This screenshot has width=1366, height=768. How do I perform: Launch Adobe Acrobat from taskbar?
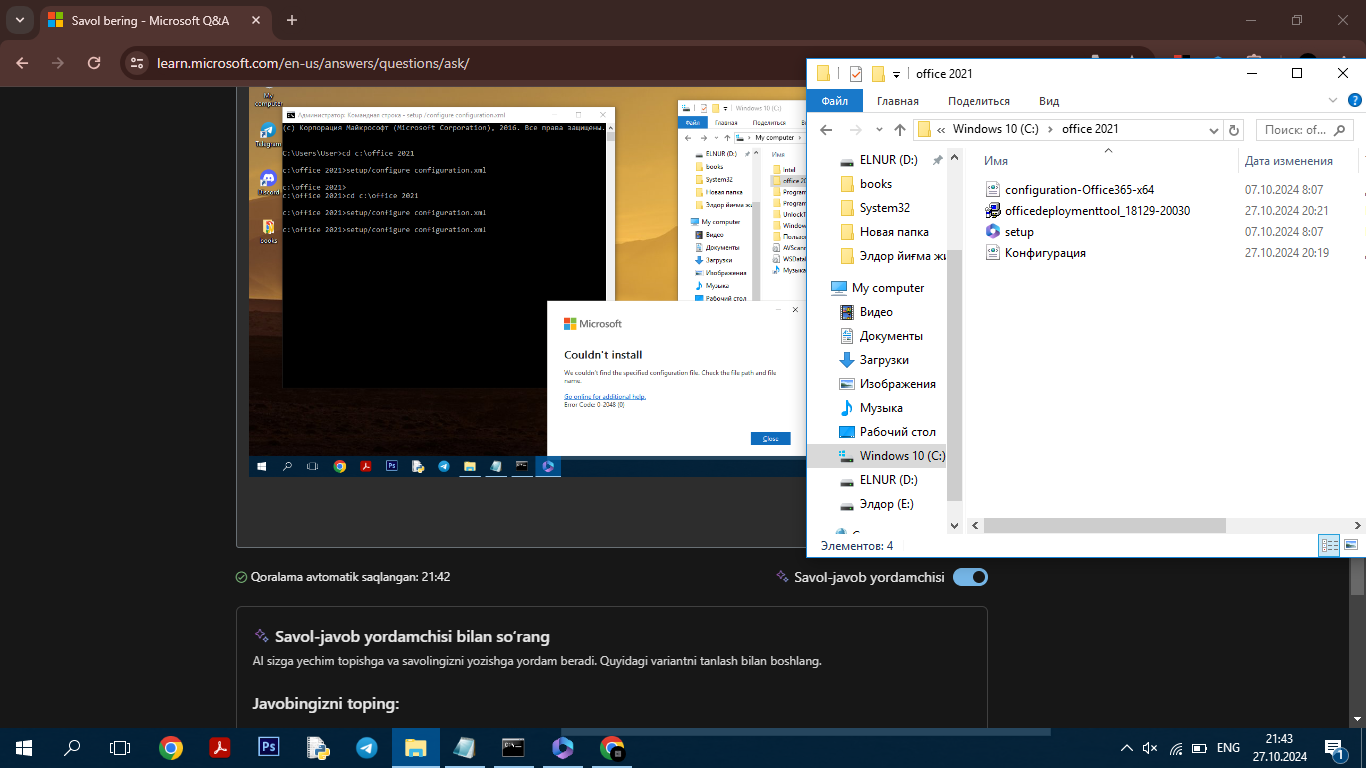pyautogui.click(x=220, y=747)
